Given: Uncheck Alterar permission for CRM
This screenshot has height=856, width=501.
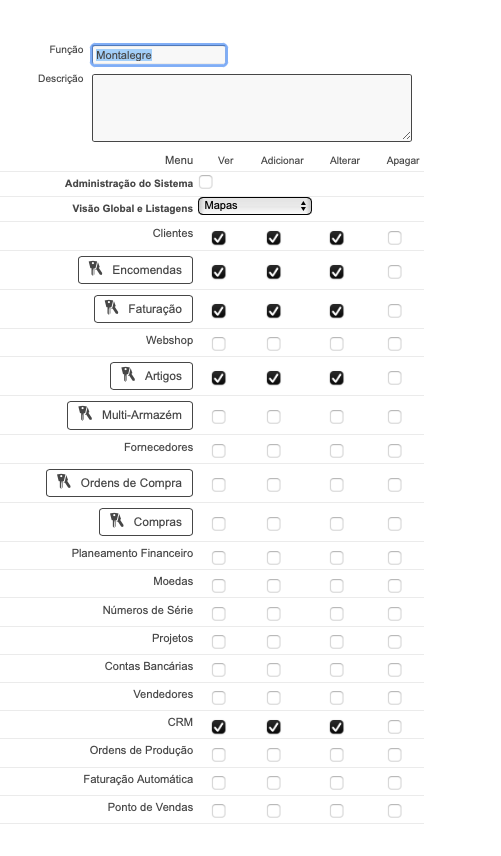Looking at the screenshot, I should pos(337,727).
